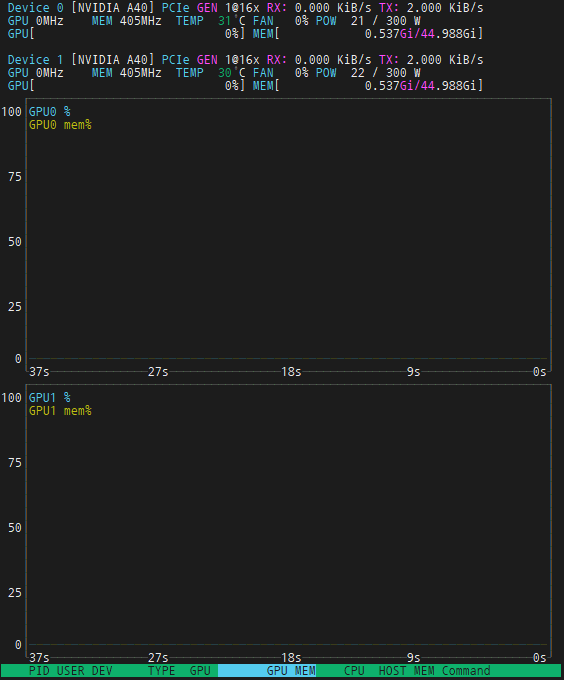Click the 50 axis label on GPU0 chart
This screenshot has width=564, height=680.
coord(15,242)
